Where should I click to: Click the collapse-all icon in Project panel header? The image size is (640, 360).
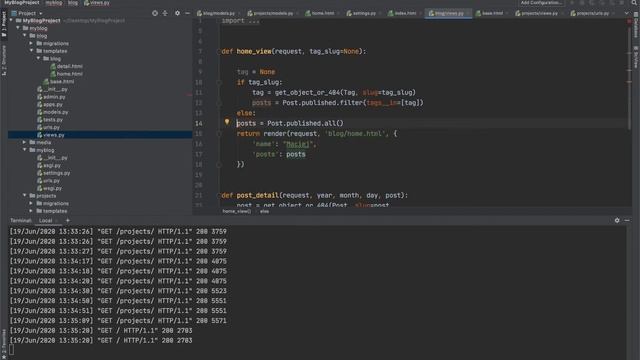(x=165, y=13)
